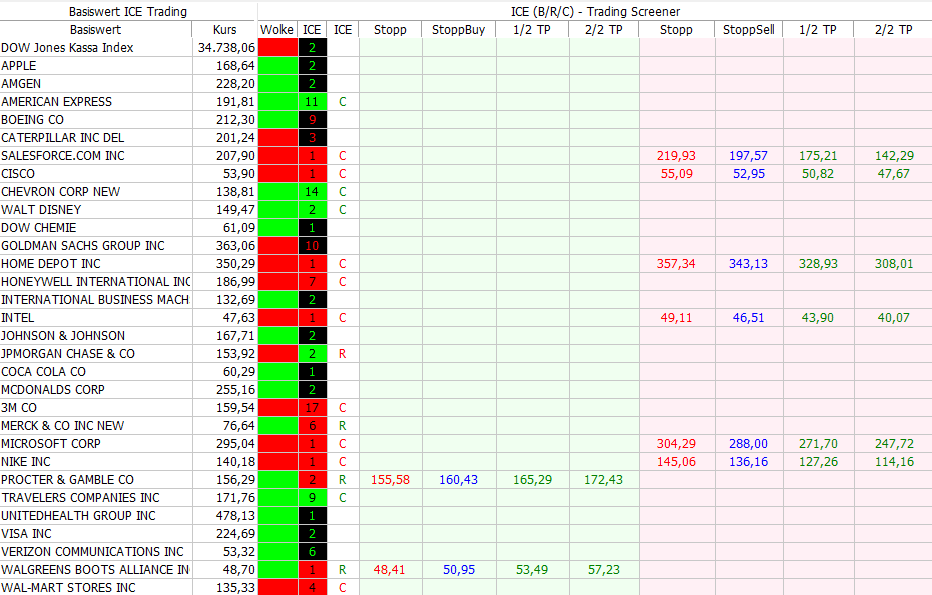
Task: Select the StoppSell column header
Action: pos(748,30)
